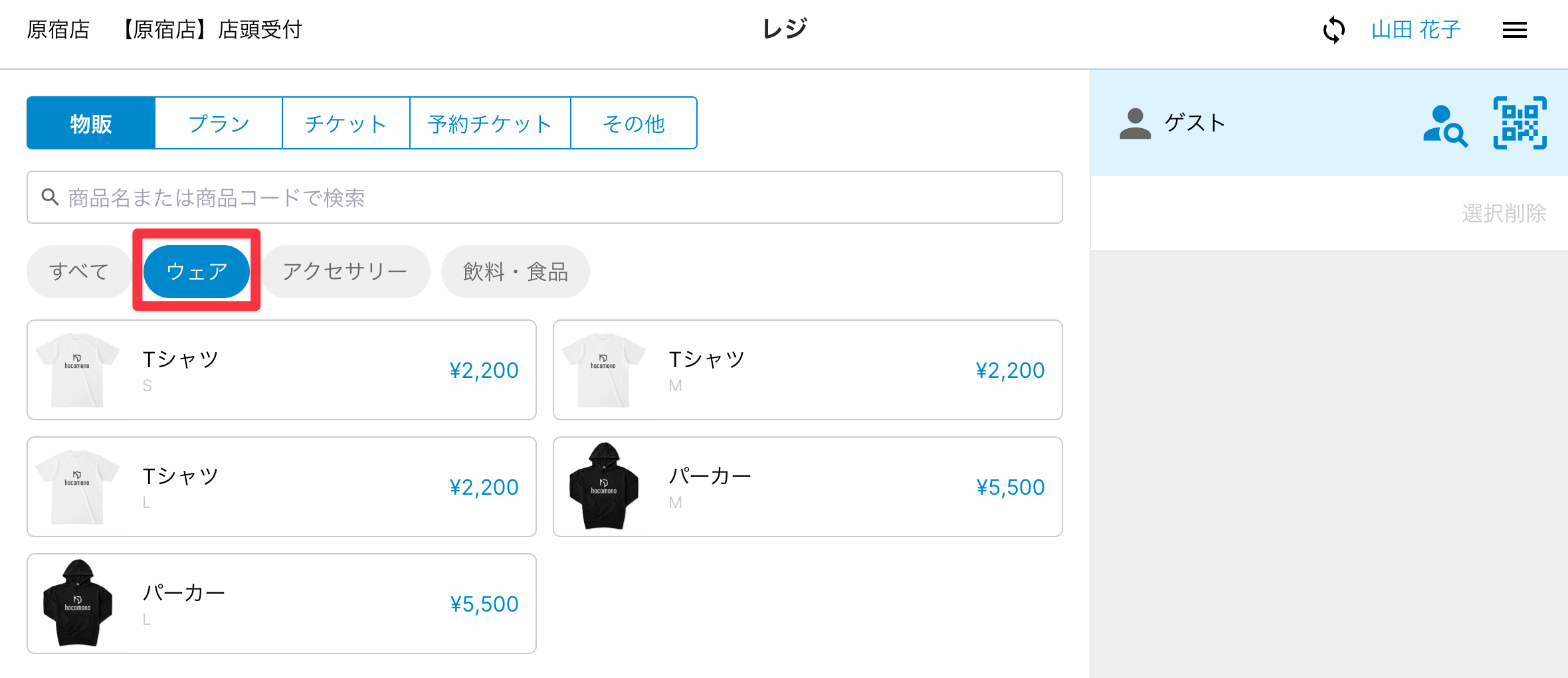
Task: Open the customer search icon
Action: (x=1444, y=125)
